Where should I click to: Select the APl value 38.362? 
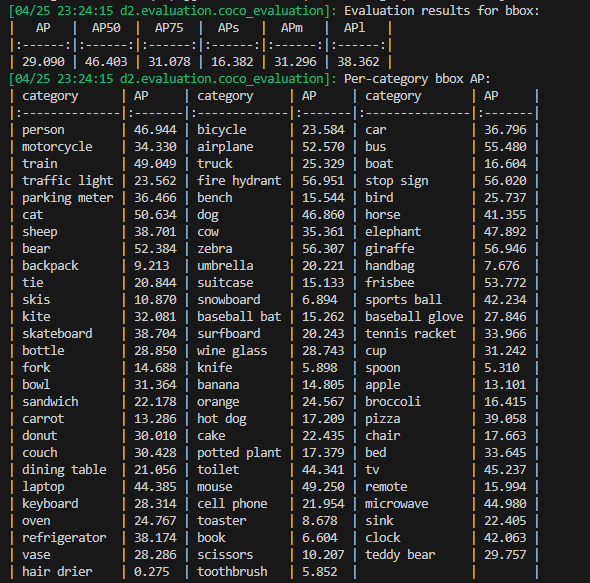[358, 62]
